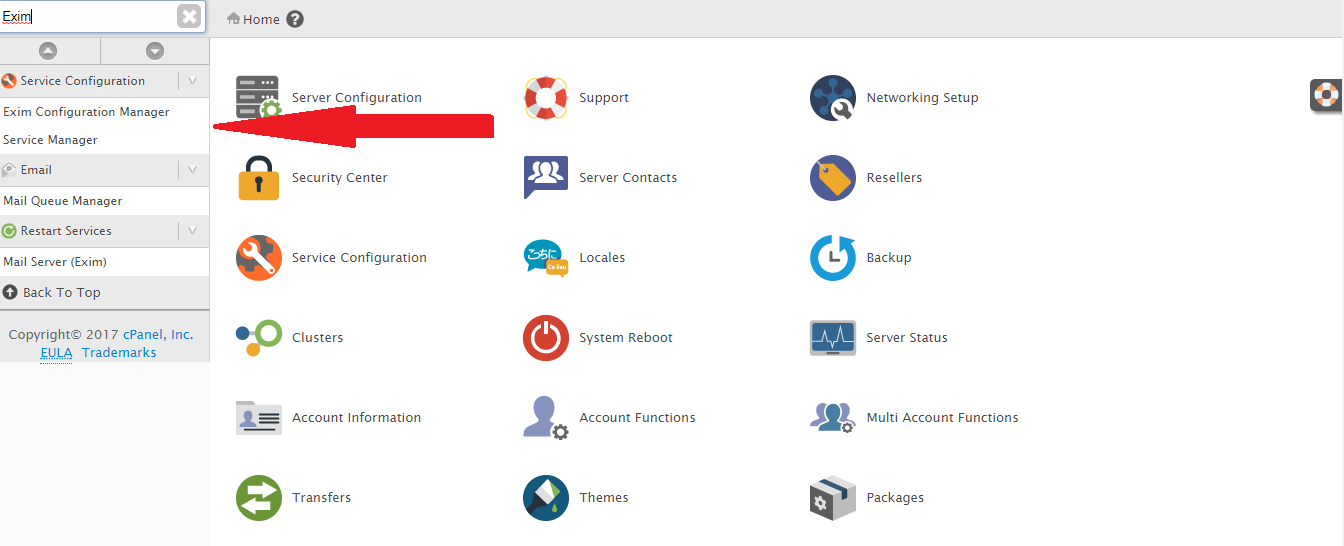Open the Account Functions text label
Image resolution: width=1344 pixels, height=546 pixels.
click(637, 418)
